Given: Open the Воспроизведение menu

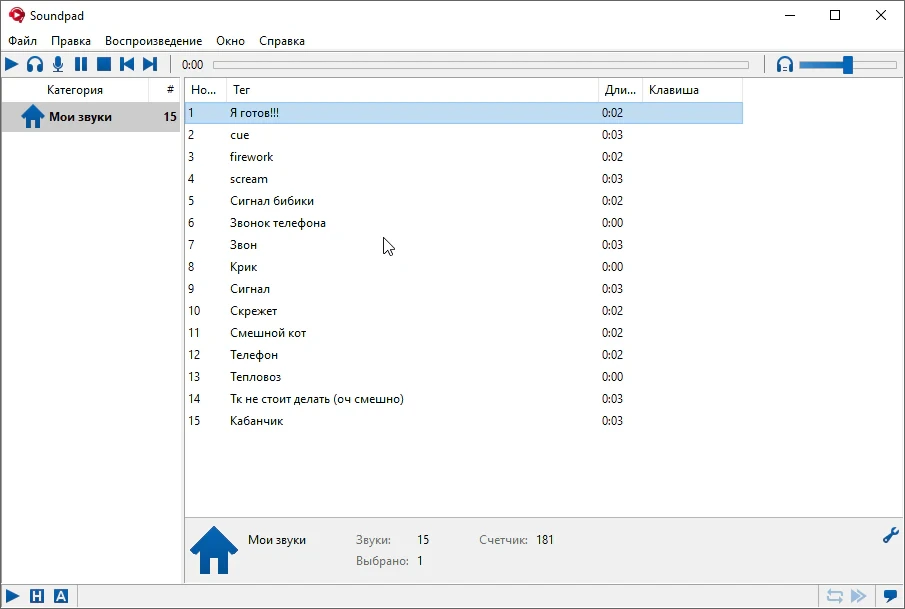Looking at the screenshot, I should click(x=154, y=41).
